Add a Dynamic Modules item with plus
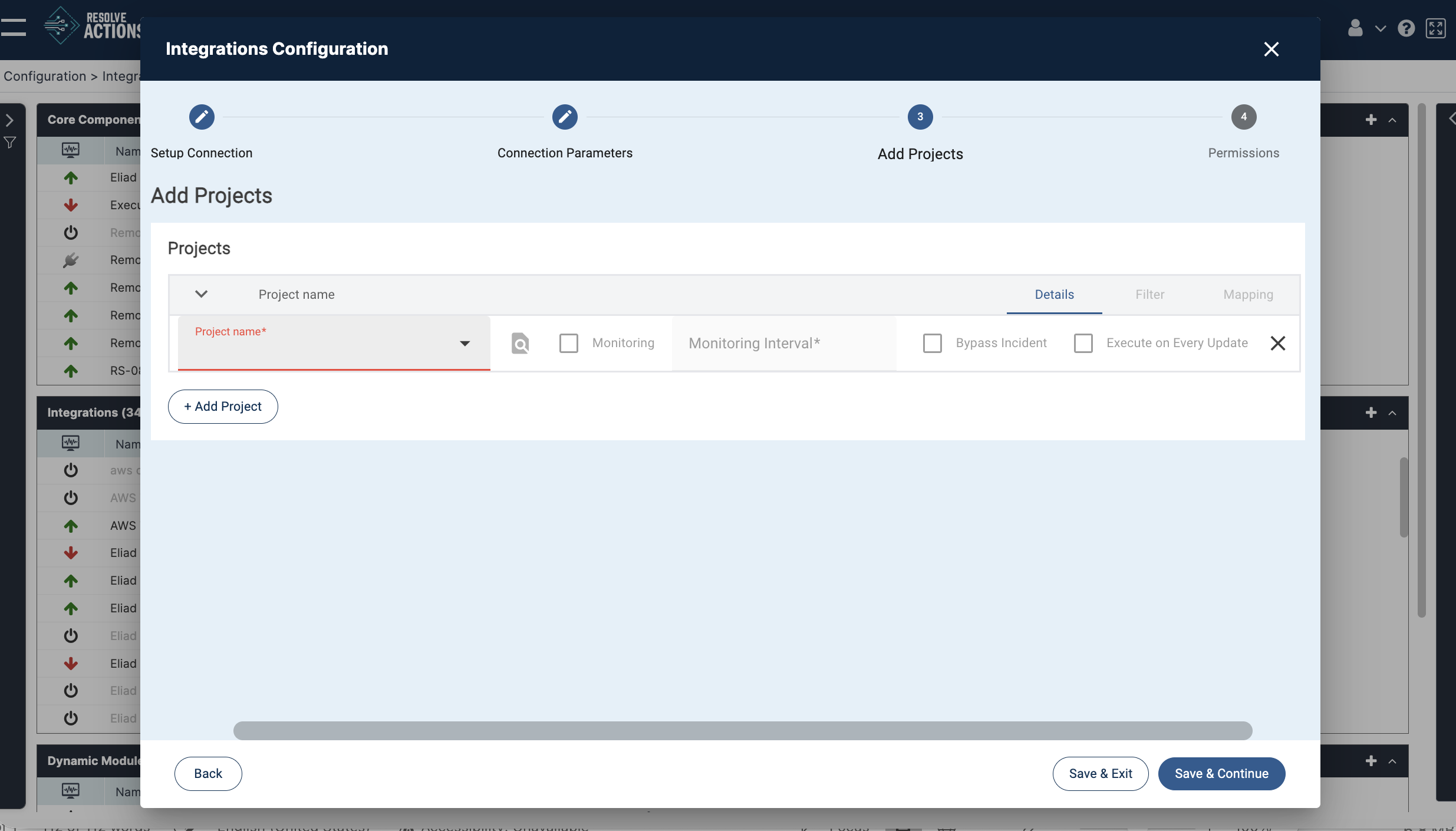 [x=1371, y=761]
